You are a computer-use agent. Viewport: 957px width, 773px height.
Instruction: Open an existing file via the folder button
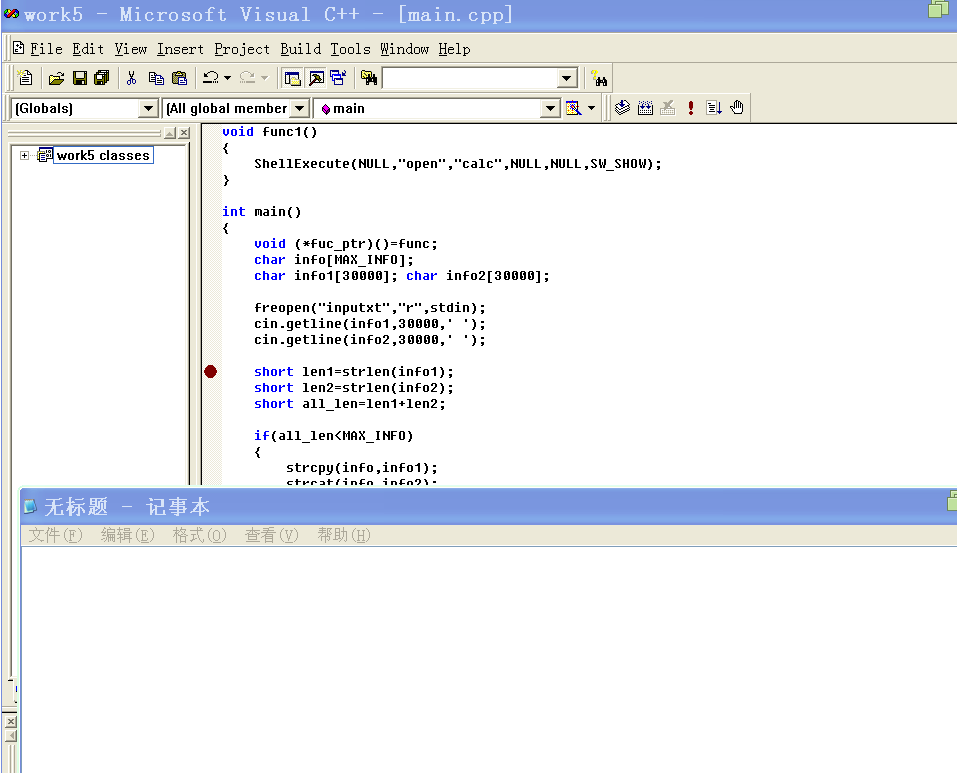click(x=56, y=77)
